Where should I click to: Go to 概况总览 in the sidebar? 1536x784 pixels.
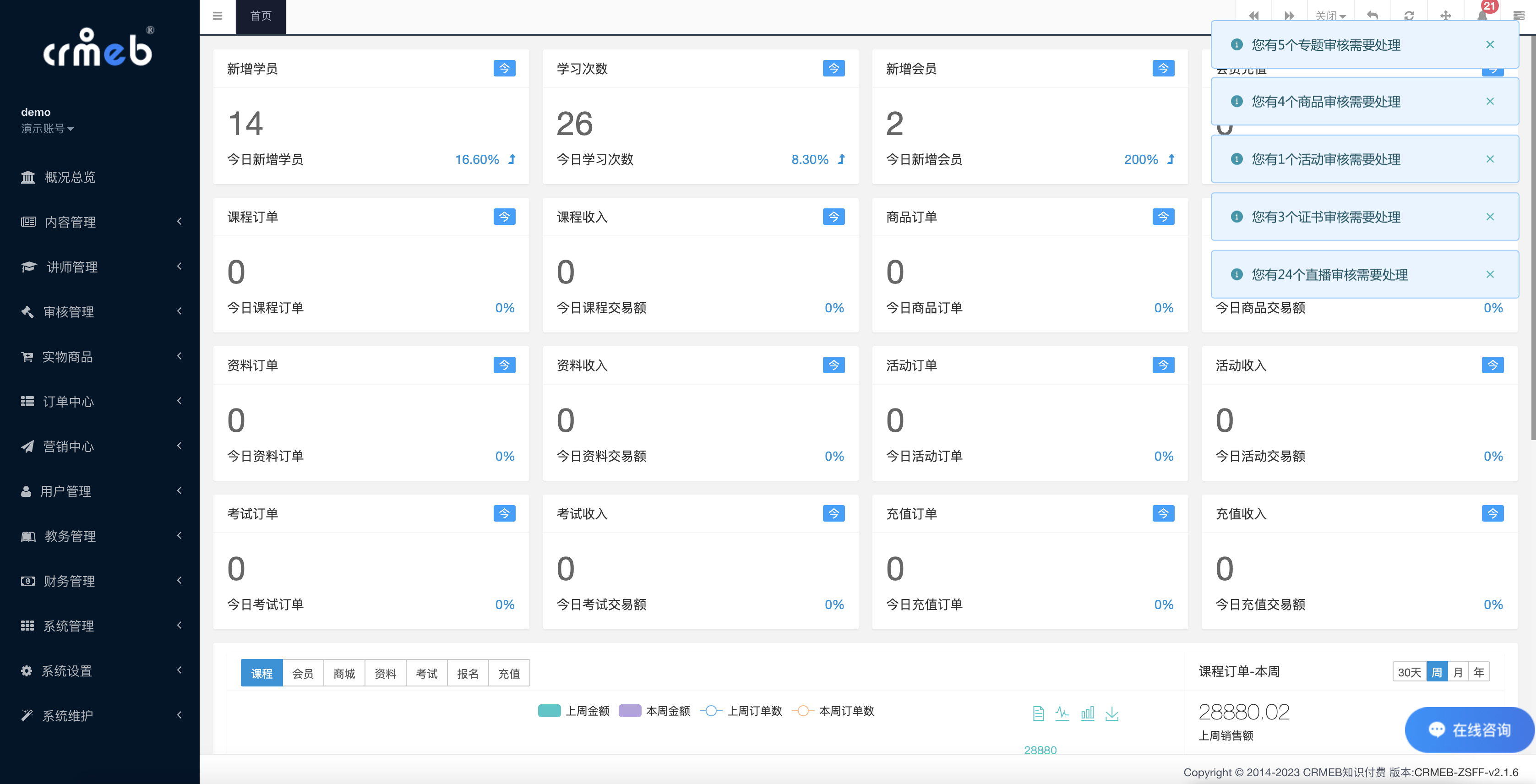click(99, 177)
